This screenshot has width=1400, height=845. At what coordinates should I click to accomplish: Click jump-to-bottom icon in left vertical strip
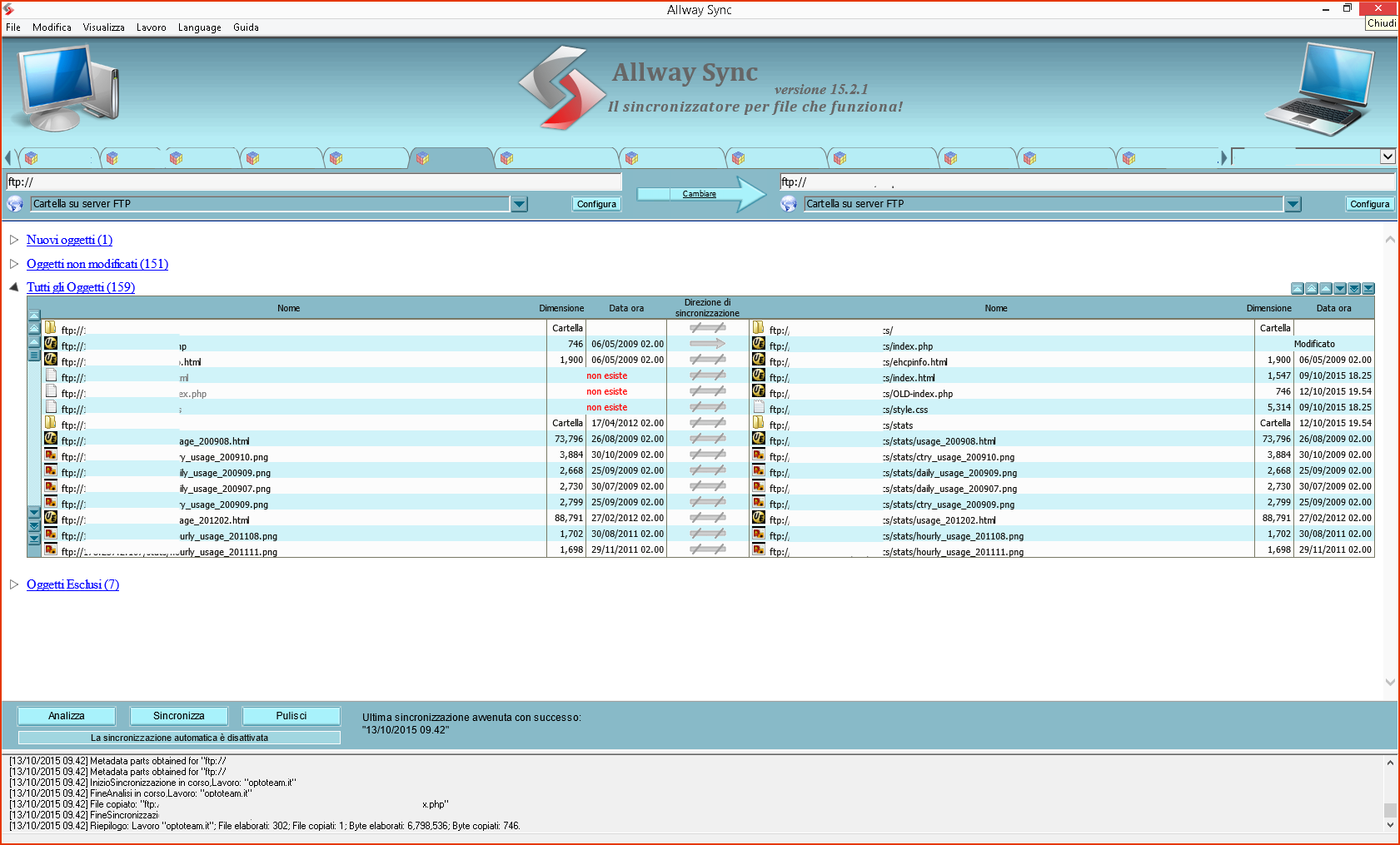coord(34,539)
